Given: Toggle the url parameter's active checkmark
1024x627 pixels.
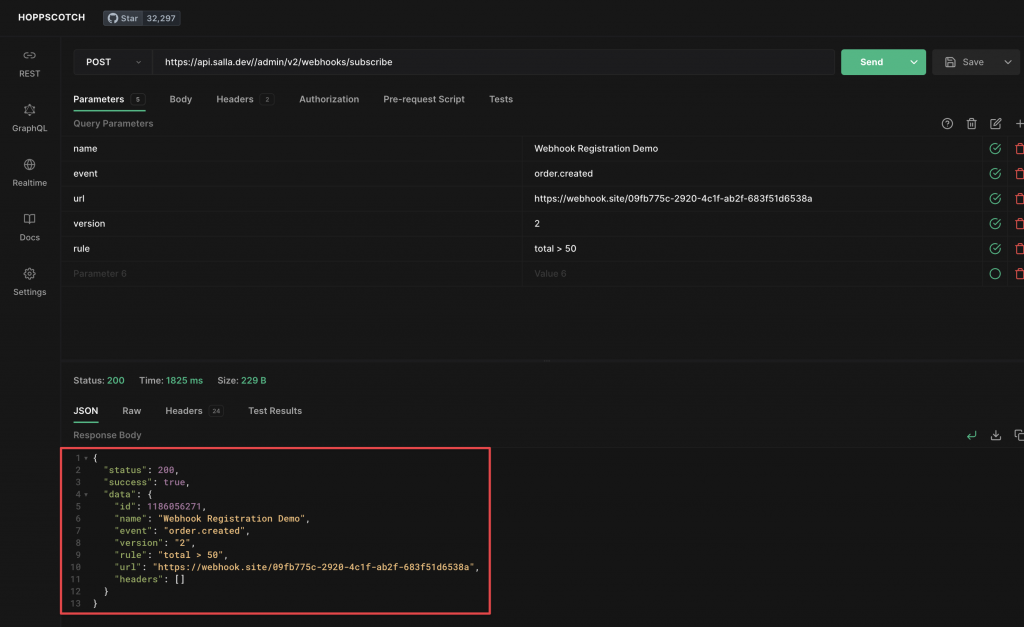Looking at the screenshot, I should [995, 199].
